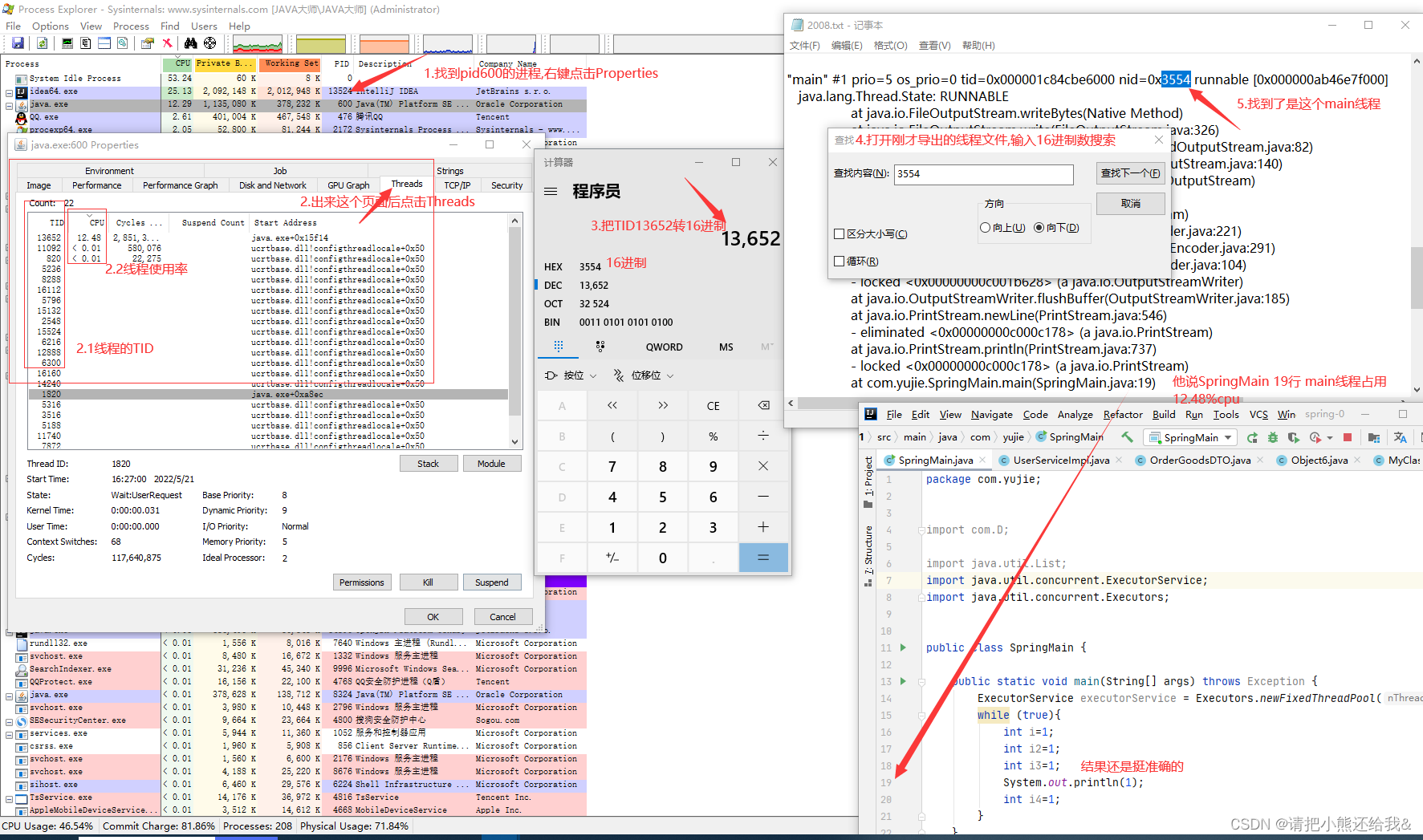Expand the Bitwise dropdown in calculator

(x=571, y=375)
